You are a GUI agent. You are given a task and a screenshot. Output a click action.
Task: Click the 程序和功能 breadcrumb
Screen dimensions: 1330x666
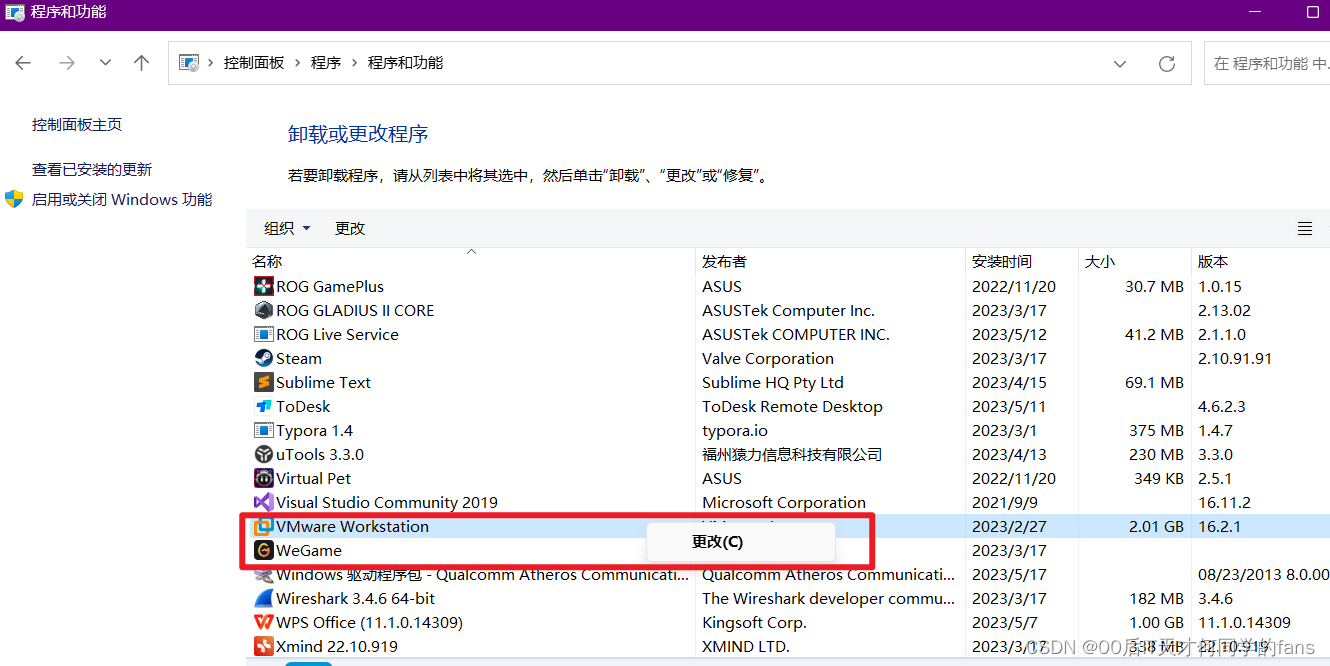click(405, 62)
